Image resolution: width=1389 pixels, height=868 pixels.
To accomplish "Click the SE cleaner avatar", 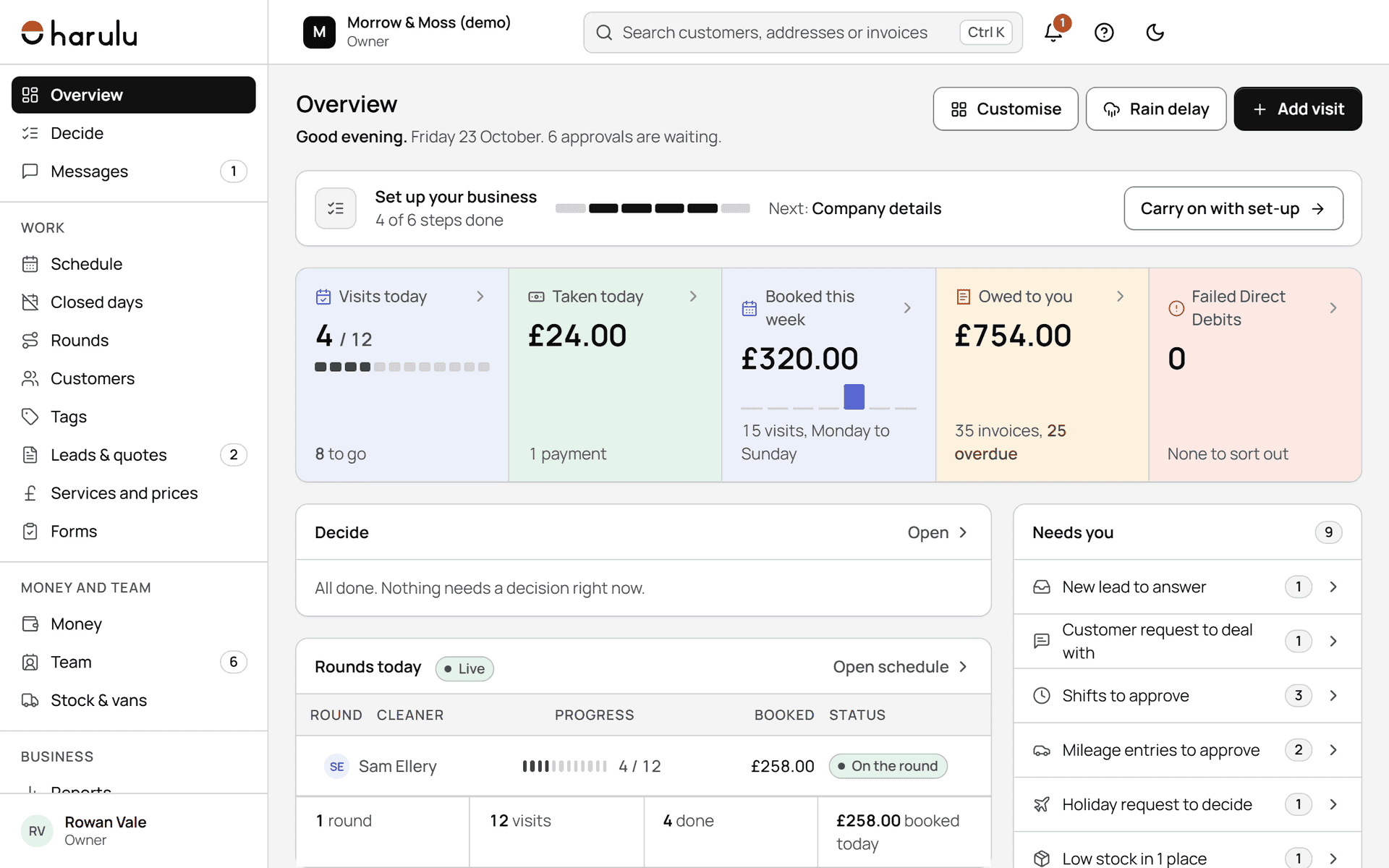I will (x=336, y=766).
